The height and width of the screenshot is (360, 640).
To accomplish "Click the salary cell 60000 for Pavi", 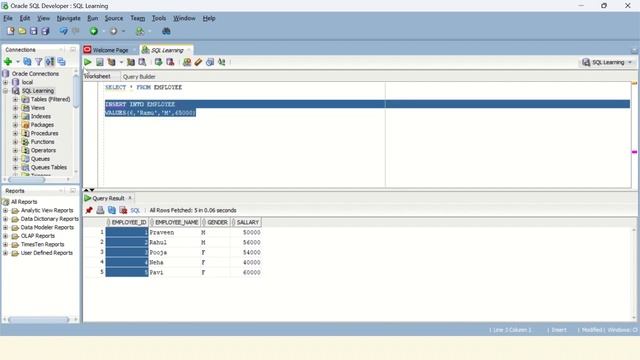I will click(246, 272).
